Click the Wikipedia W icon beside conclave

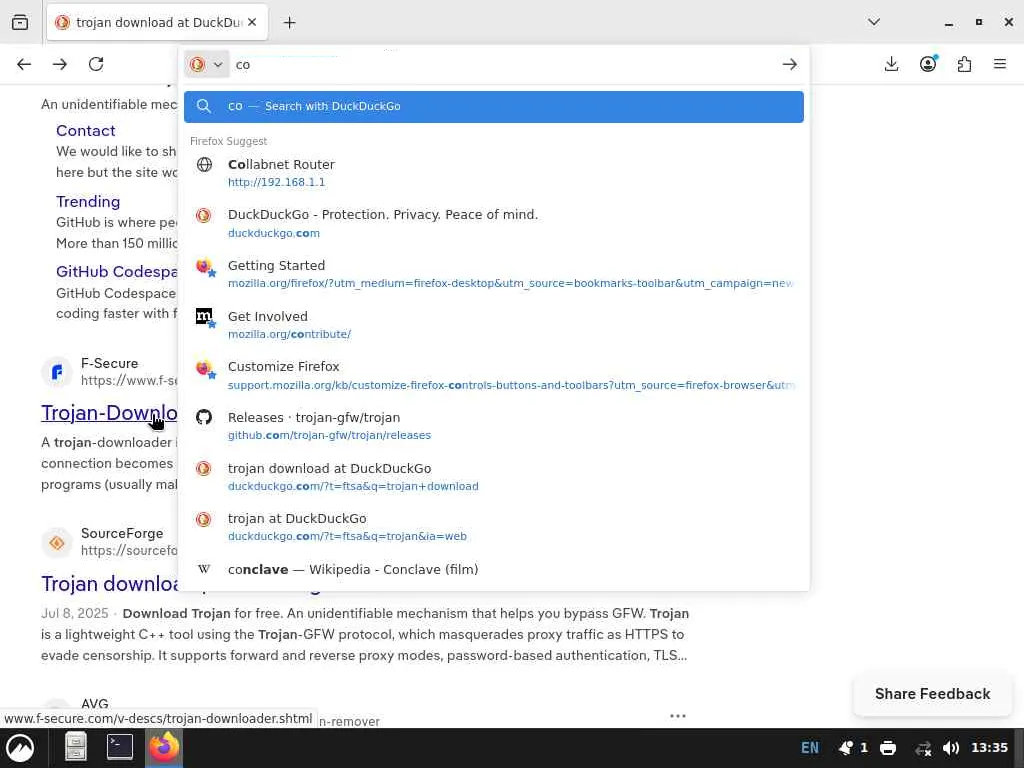point(204,569)
